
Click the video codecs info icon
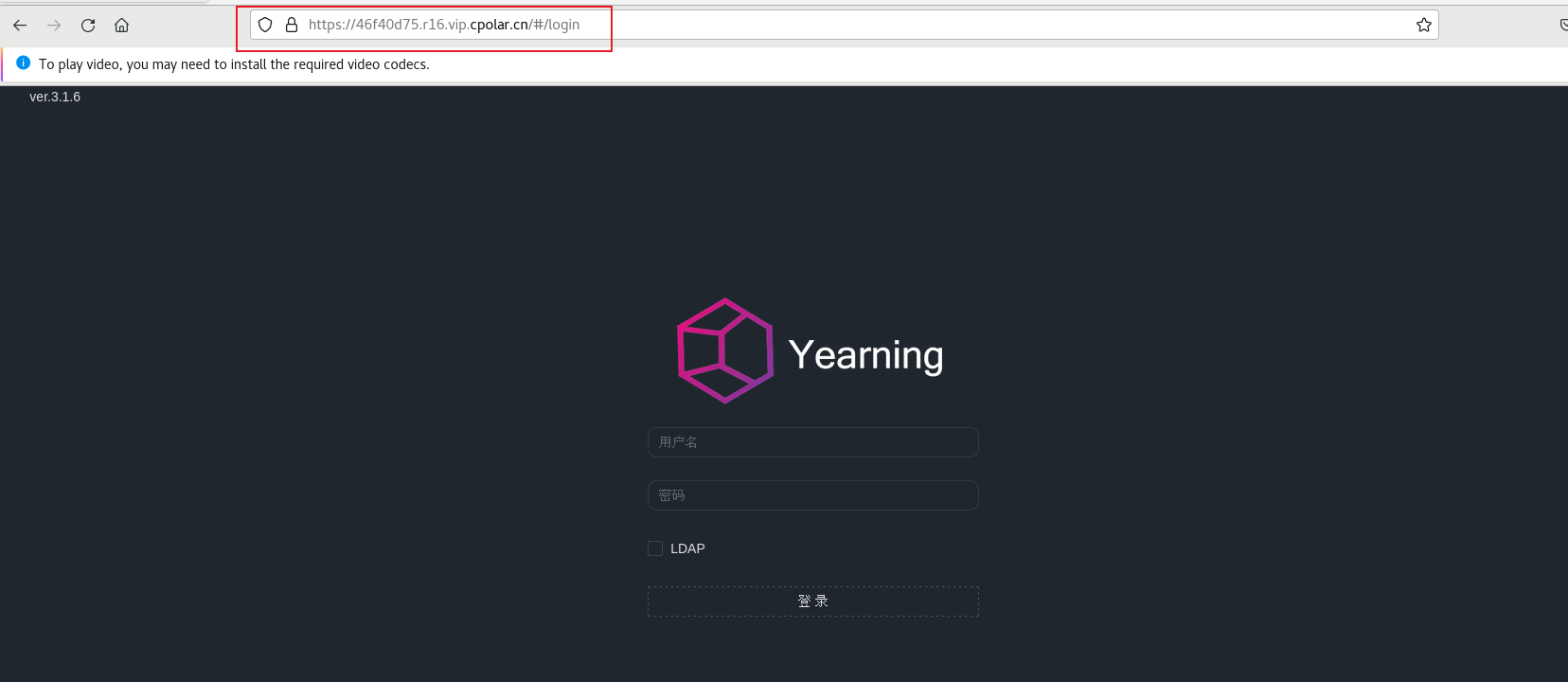click(24, 63)
